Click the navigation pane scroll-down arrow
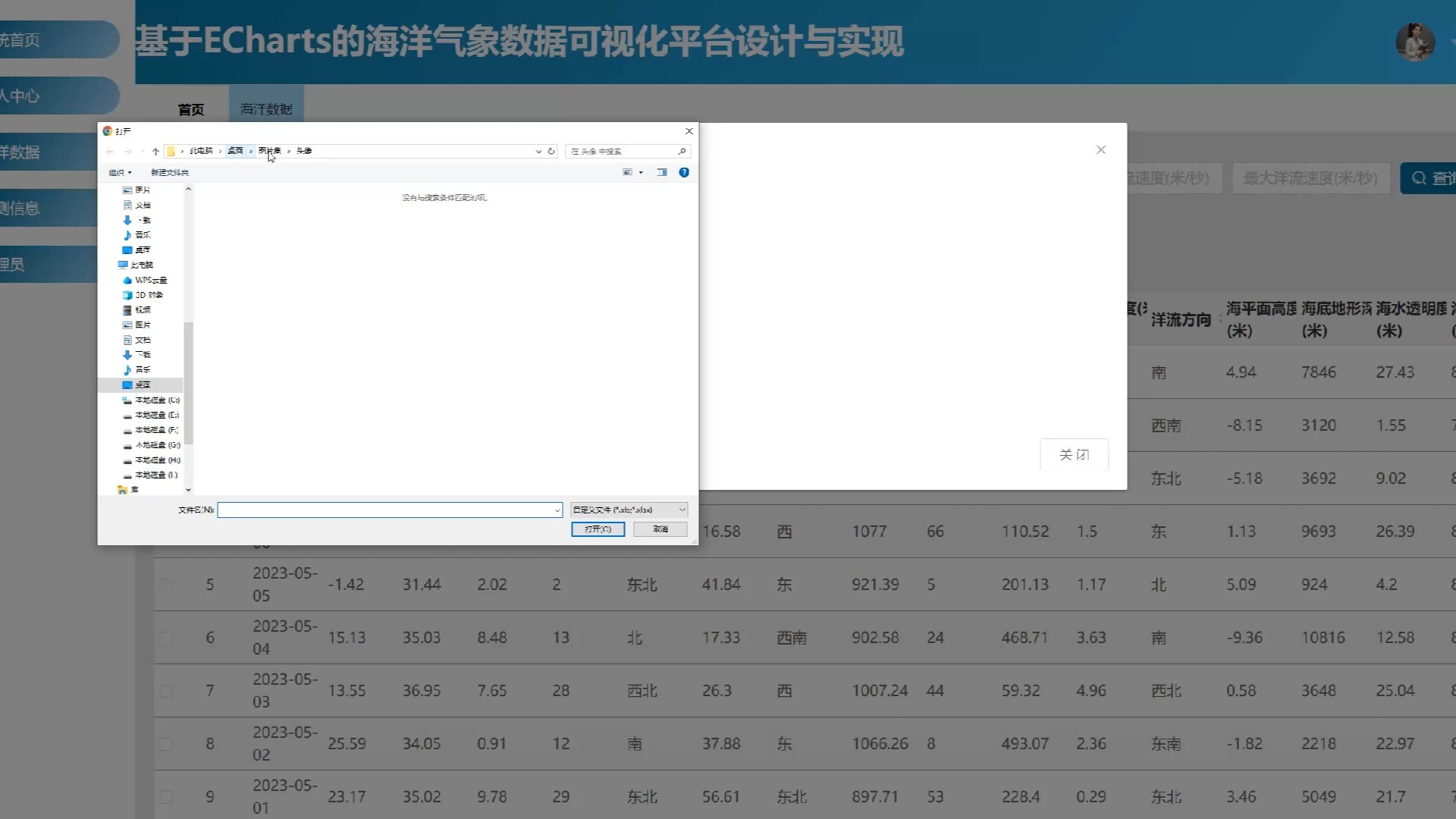 [x=189, y=490]
